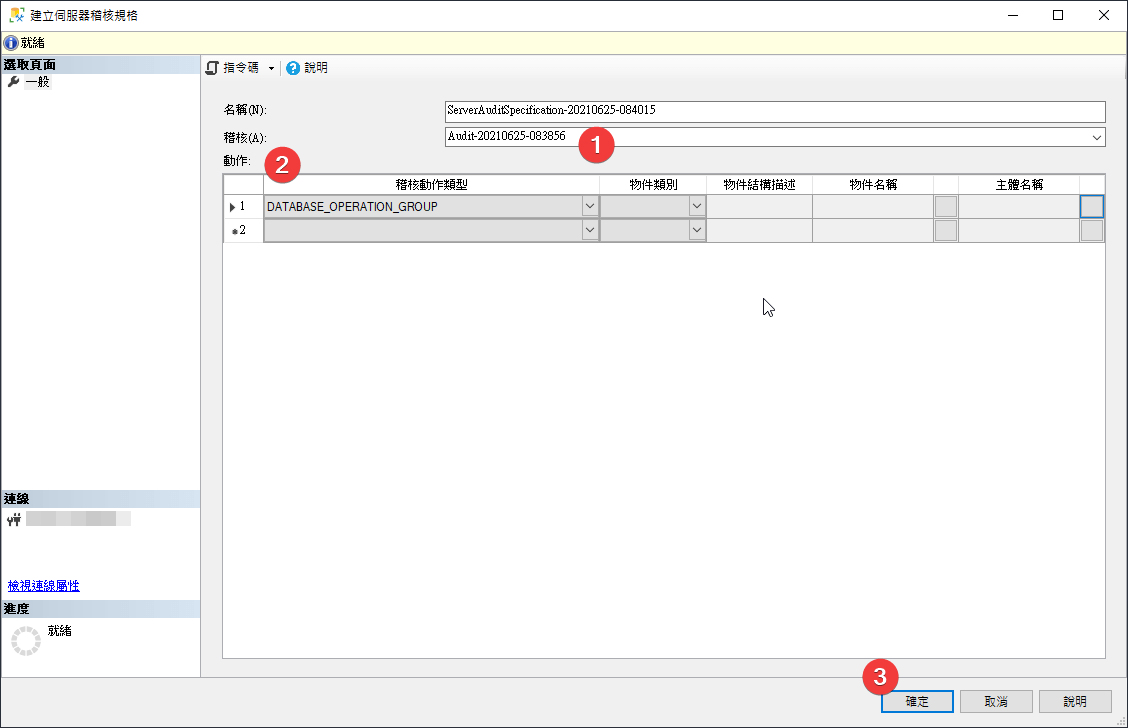Screen dimensions: 1128x728
Task: Select row 1 header in actions grid
Action: 242,207
